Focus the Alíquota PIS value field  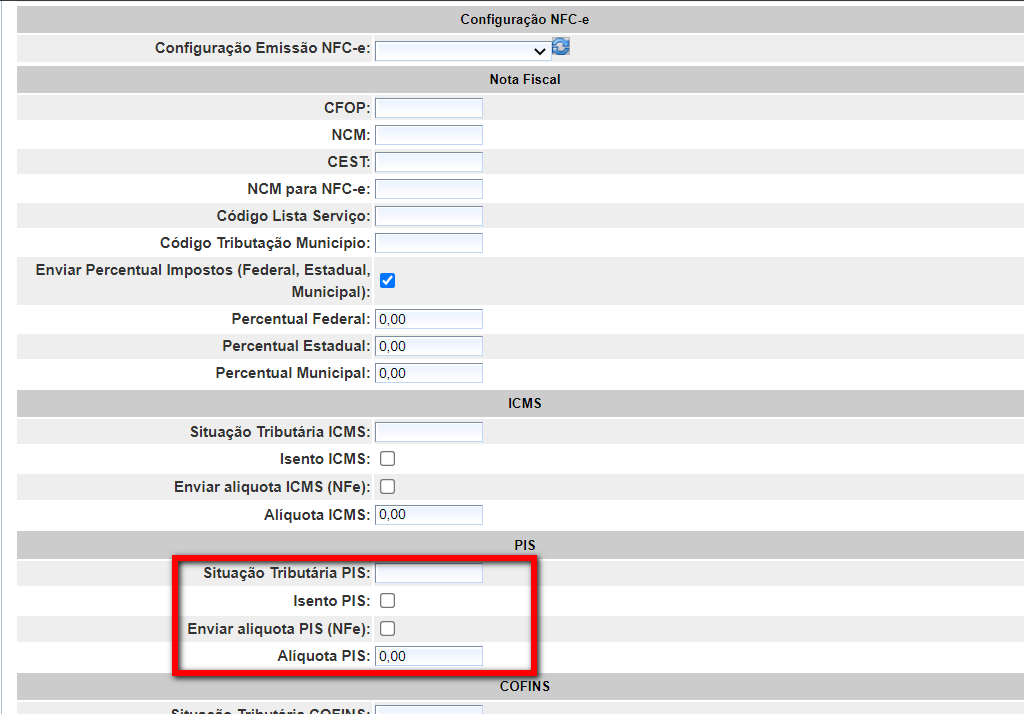[x=428, y=657]
